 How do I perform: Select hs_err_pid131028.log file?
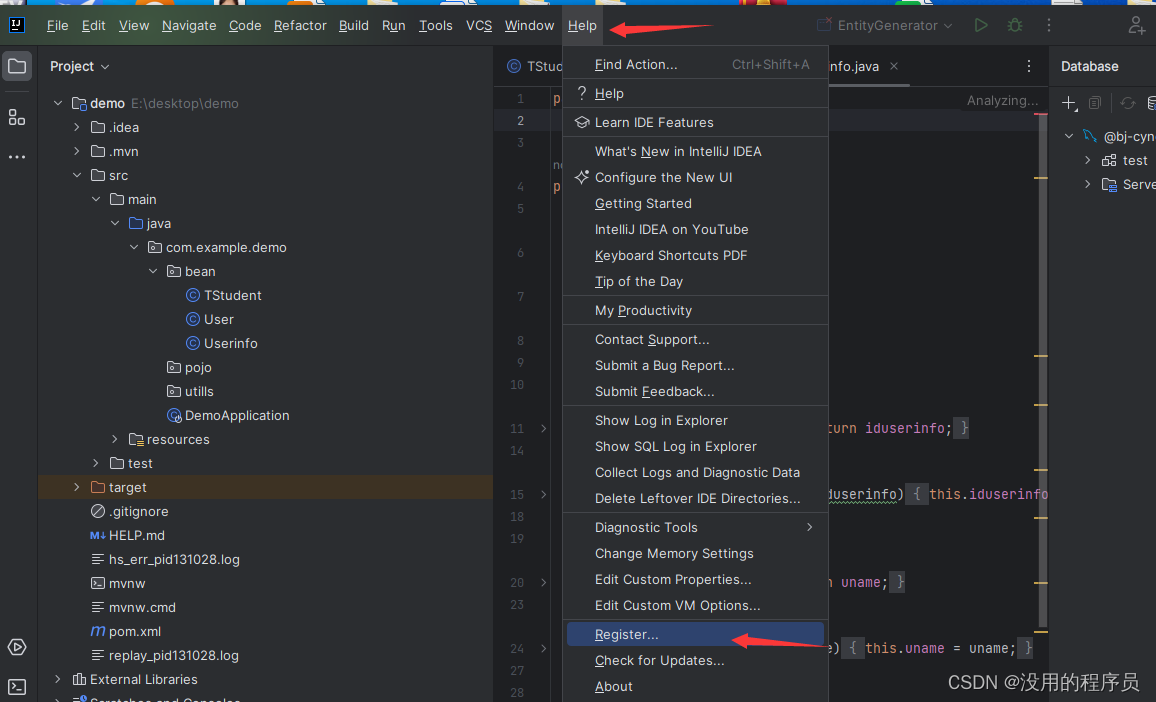tap(164, 560)
